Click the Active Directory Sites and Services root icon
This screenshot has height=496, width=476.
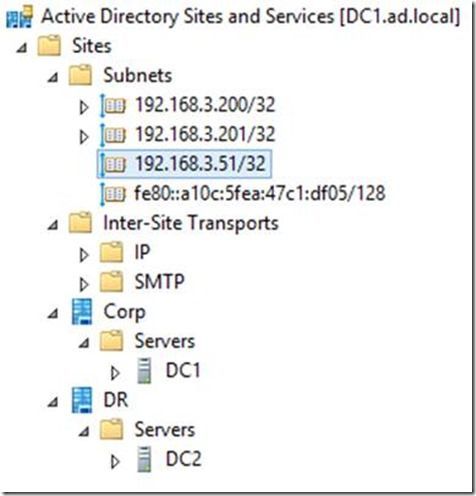pyautogui.click(x=20, y=17)
